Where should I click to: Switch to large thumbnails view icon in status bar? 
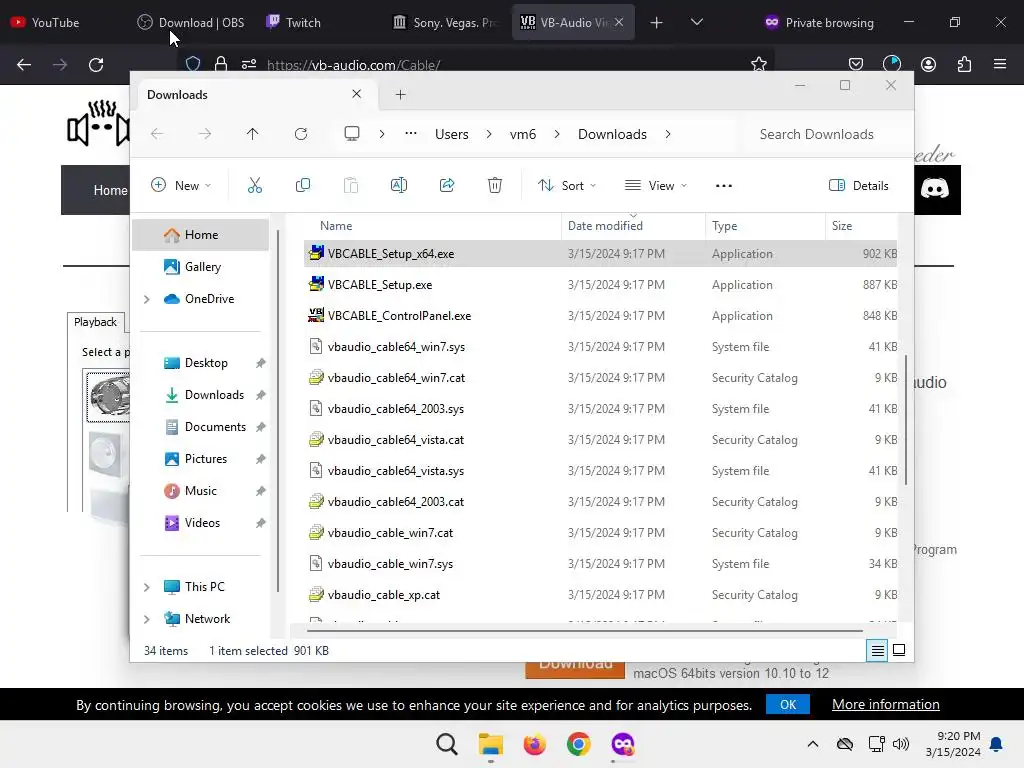(x=899, y=650)
